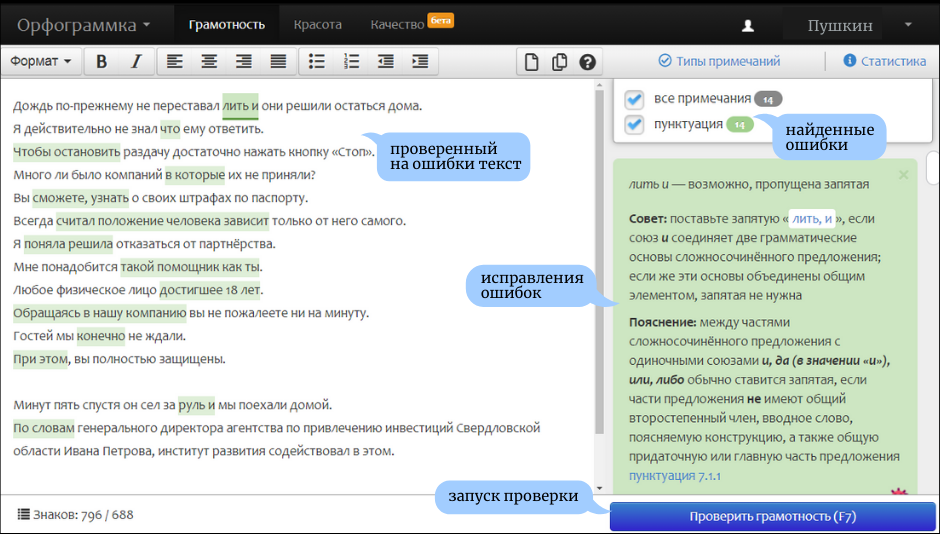Apply the suggested correction 'лить, и'
The image size is (940, 534).
812,219
